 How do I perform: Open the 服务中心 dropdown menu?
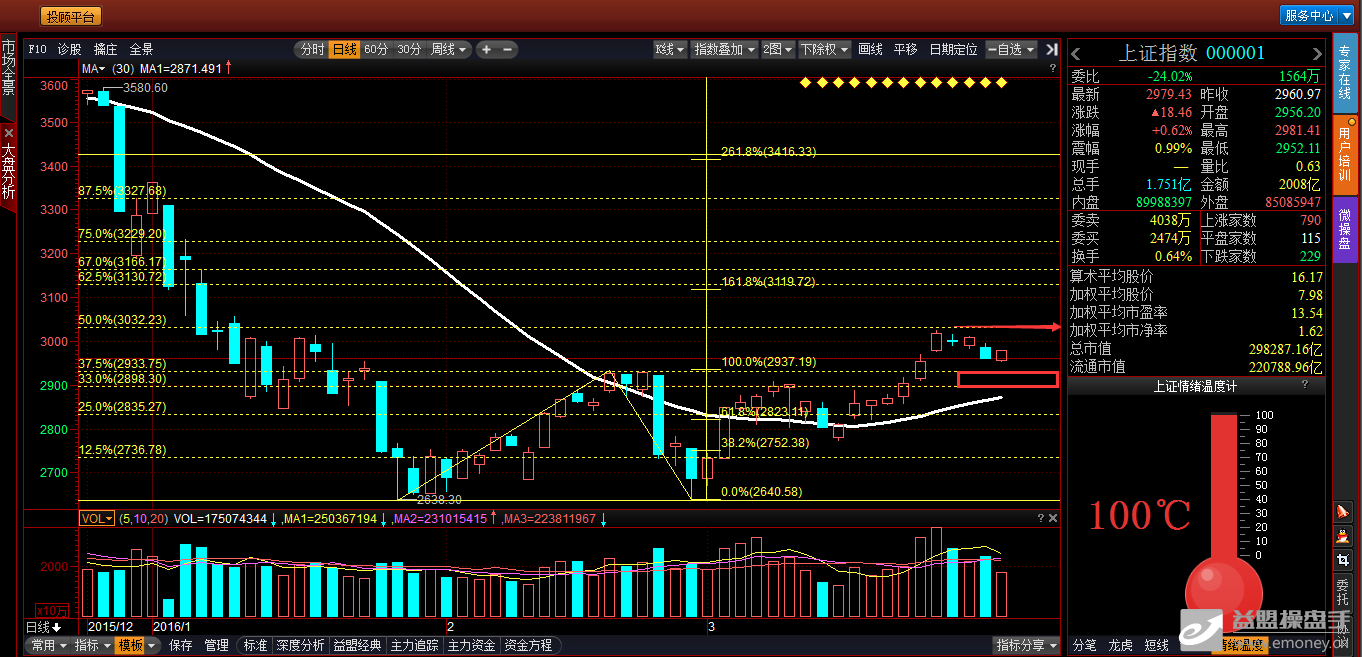pos(1315,15)
